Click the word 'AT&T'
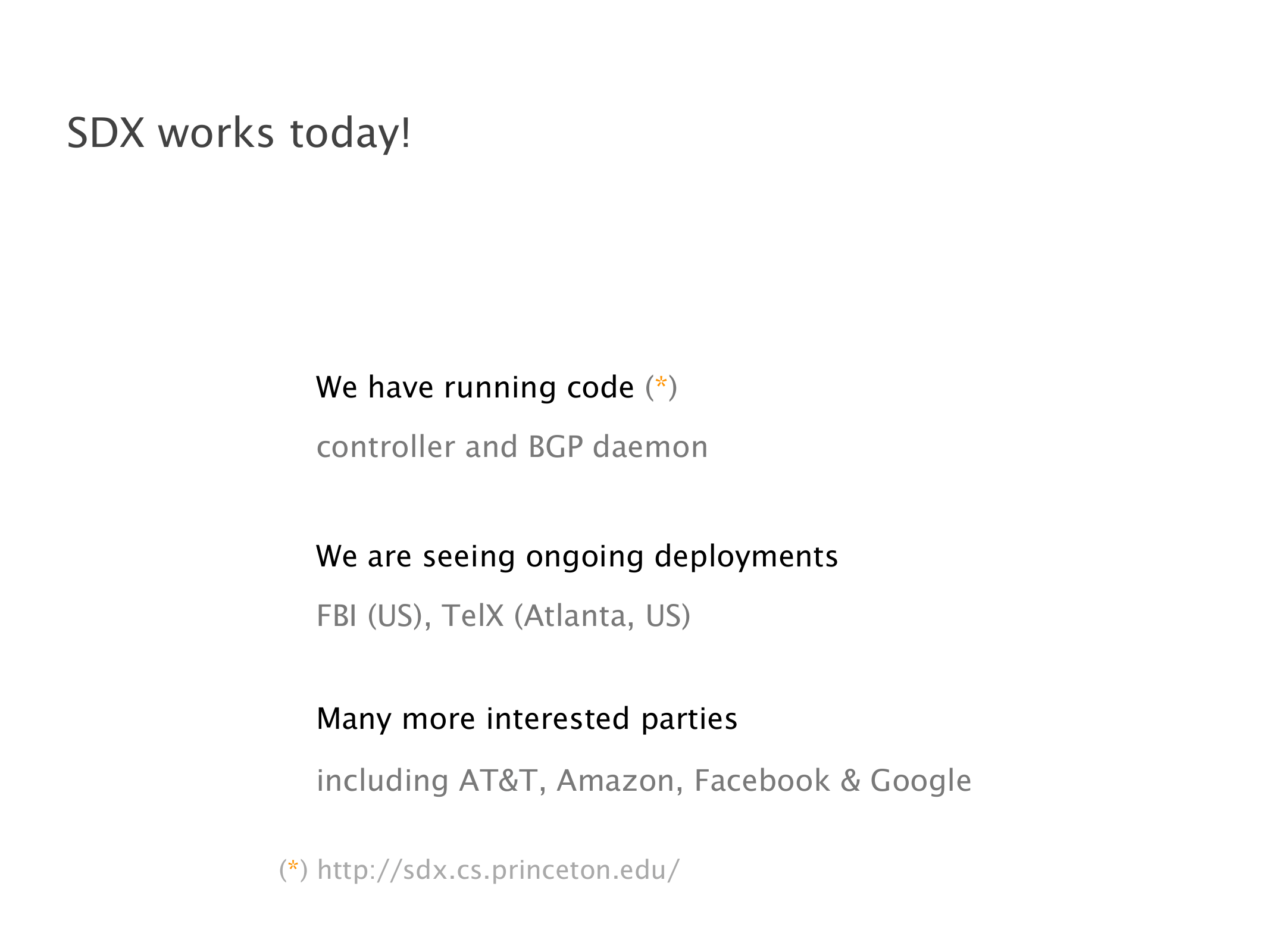Viewport: 1270px width, 952px height. 498,781
